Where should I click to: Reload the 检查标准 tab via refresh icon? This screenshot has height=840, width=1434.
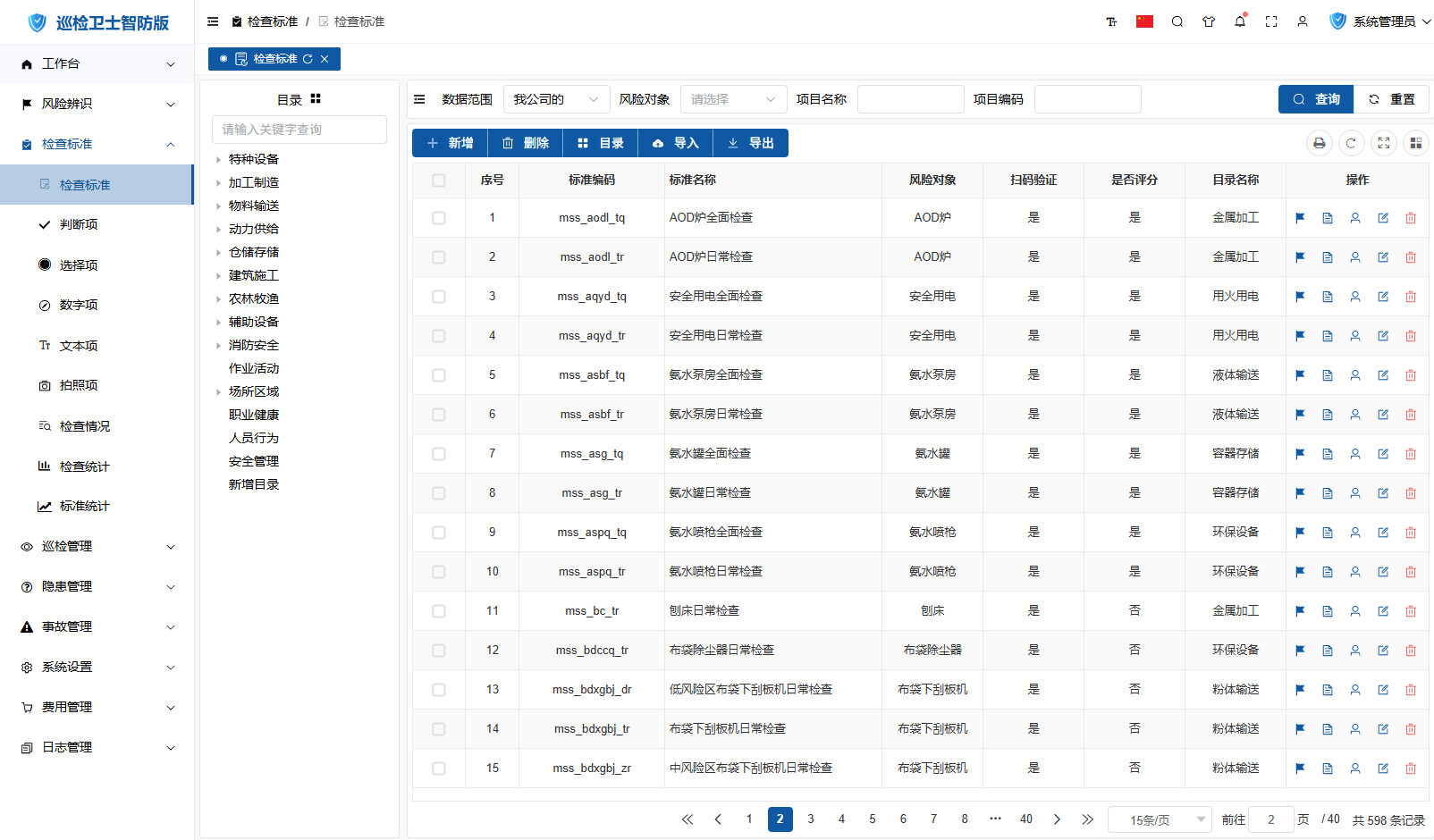pos(308,59)
